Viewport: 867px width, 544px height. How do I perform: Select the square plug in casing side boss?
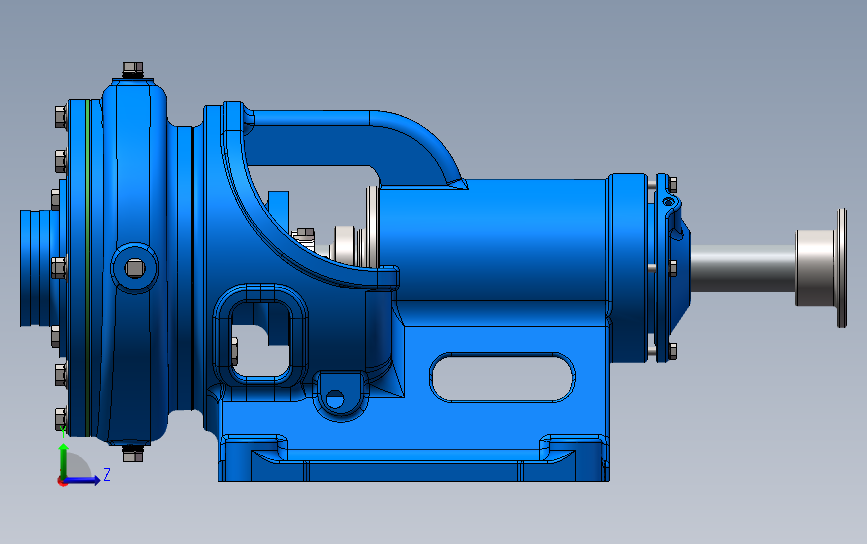tap(134, 269)
